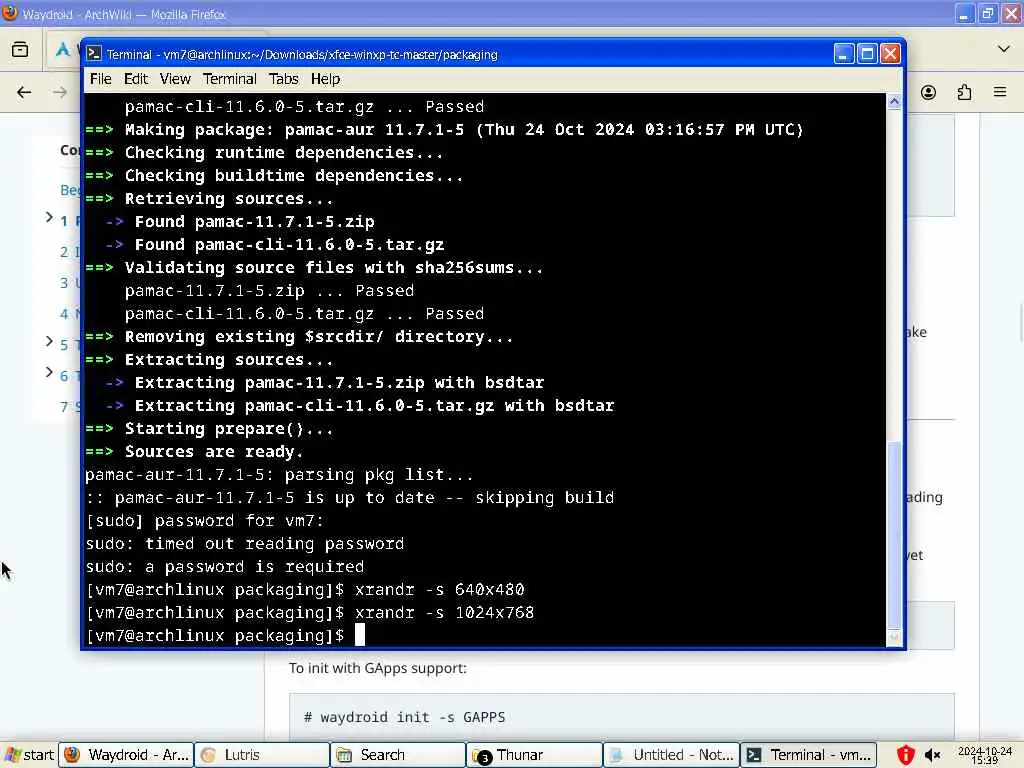This screenshot has height=768, width=1024.
Task: Minimize the Firefox window
Action: 964,14
